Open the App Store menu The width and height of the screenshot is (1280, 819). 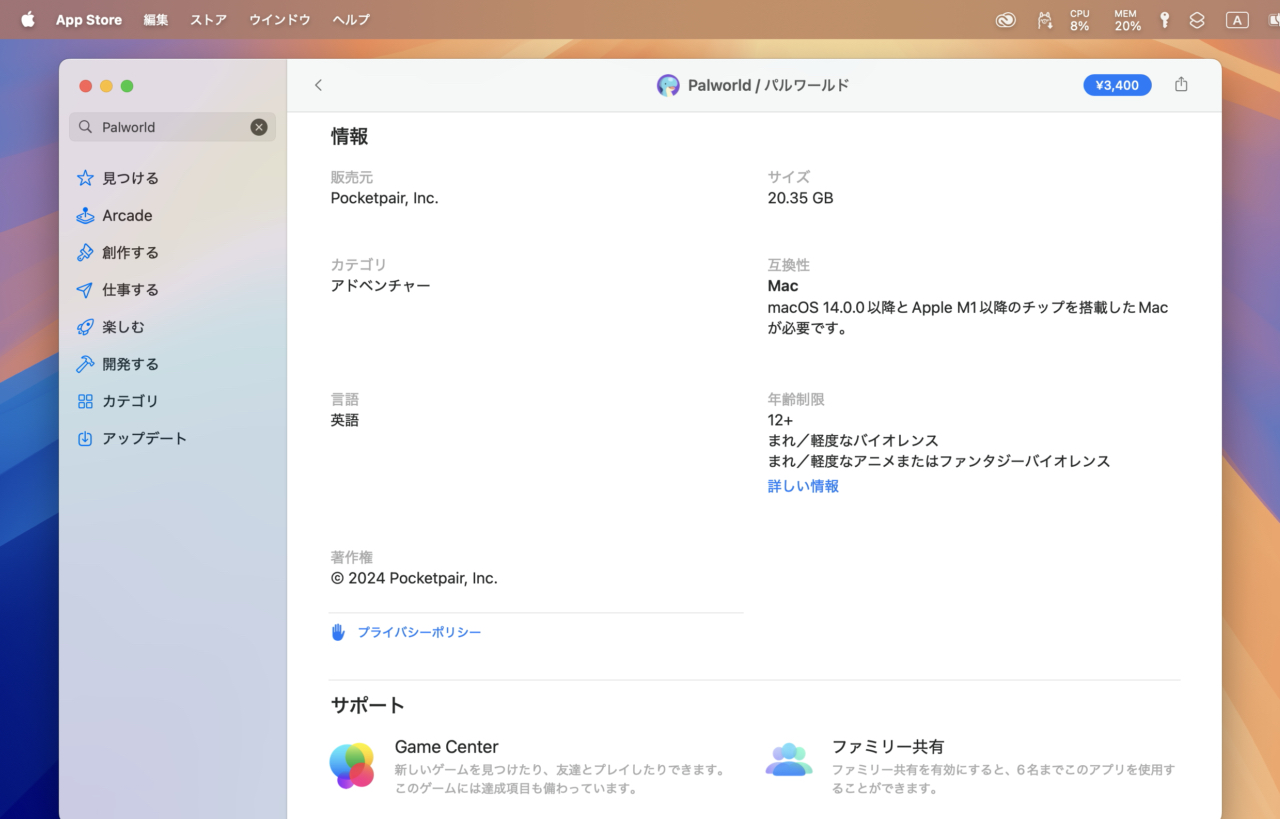89,19
